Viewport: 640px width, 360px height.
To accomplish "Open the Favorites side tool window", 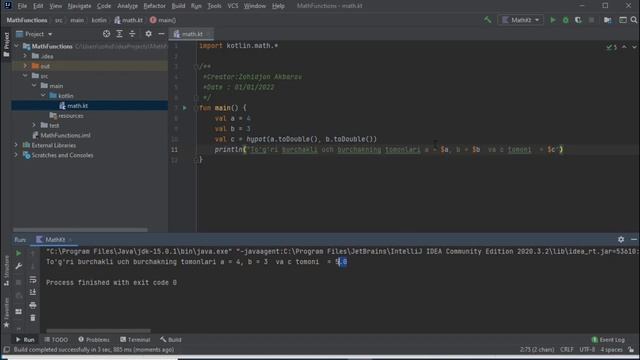I will click(6, 313).
